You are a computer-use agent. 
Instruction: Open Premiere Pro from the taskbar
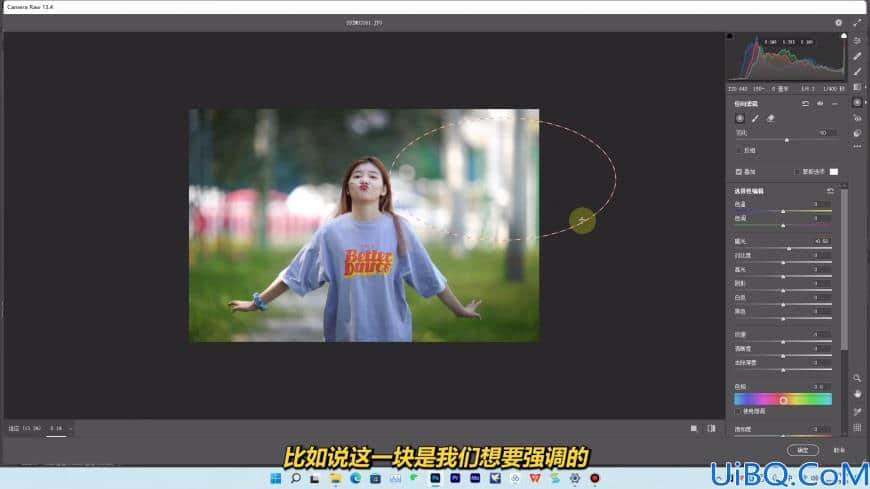click(455, 478)
